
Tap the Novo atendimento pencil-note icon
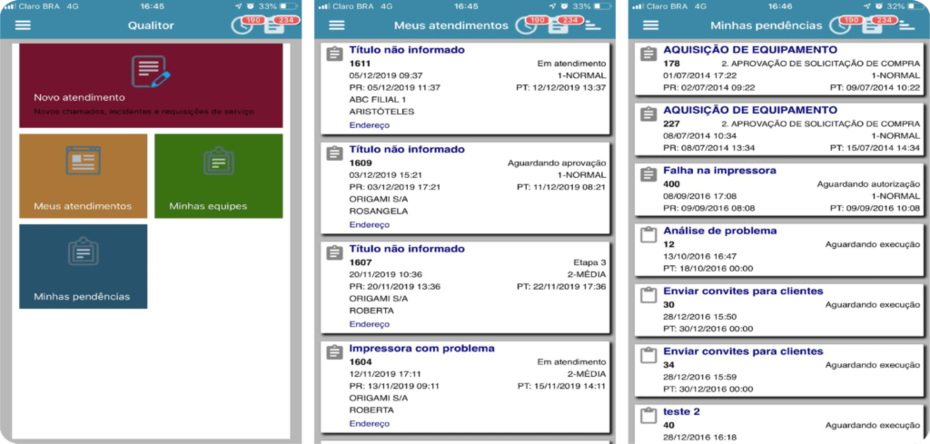tap(151, 72)
